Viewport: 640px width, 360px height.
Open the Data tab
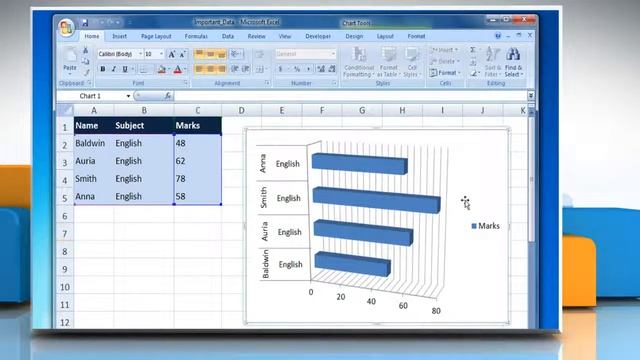tap(228, 36)
